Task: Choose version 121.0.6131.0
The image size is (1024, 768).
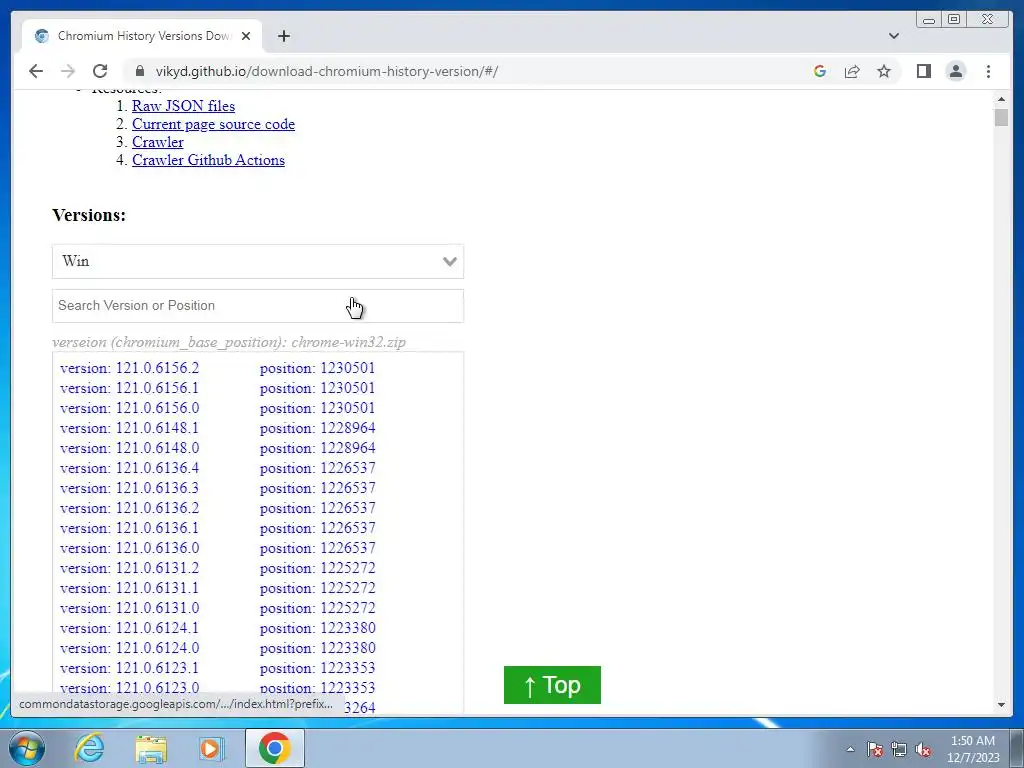Action: (x=129, y=608)
